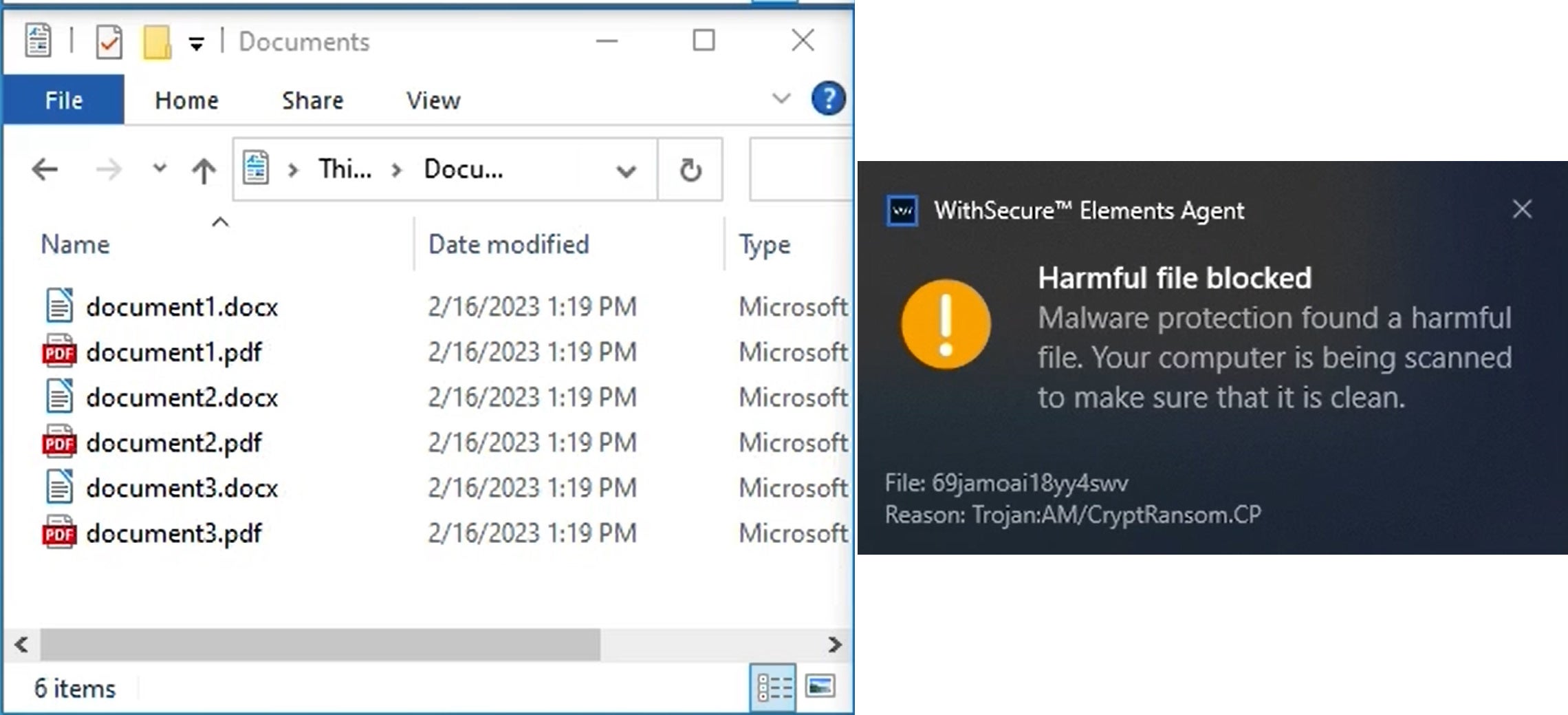
Task: Open document1.docx by clicking its Word icon
Action: tap(61, 306)
